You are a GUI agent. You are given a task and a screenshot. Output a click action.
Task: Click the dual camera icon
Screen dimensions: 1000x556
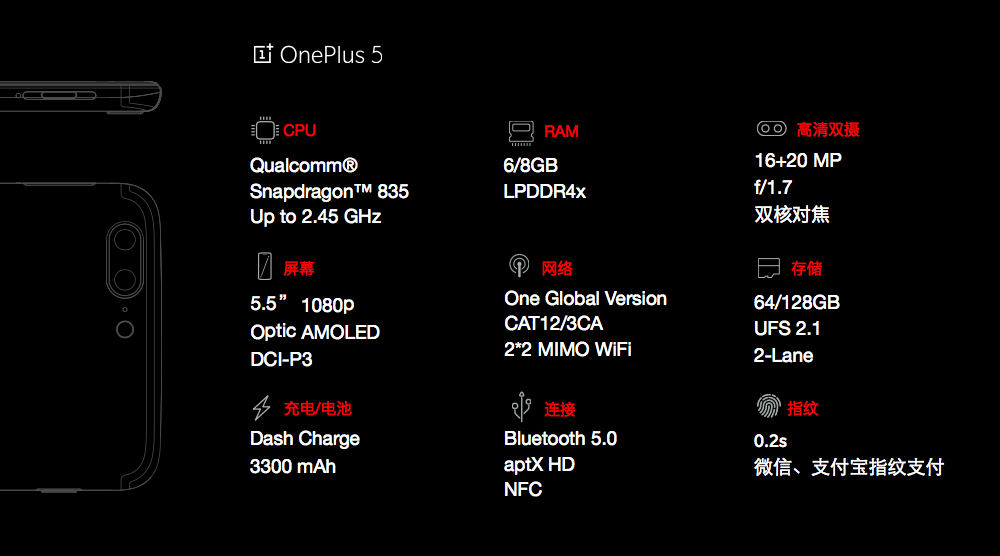coord(771,129)
